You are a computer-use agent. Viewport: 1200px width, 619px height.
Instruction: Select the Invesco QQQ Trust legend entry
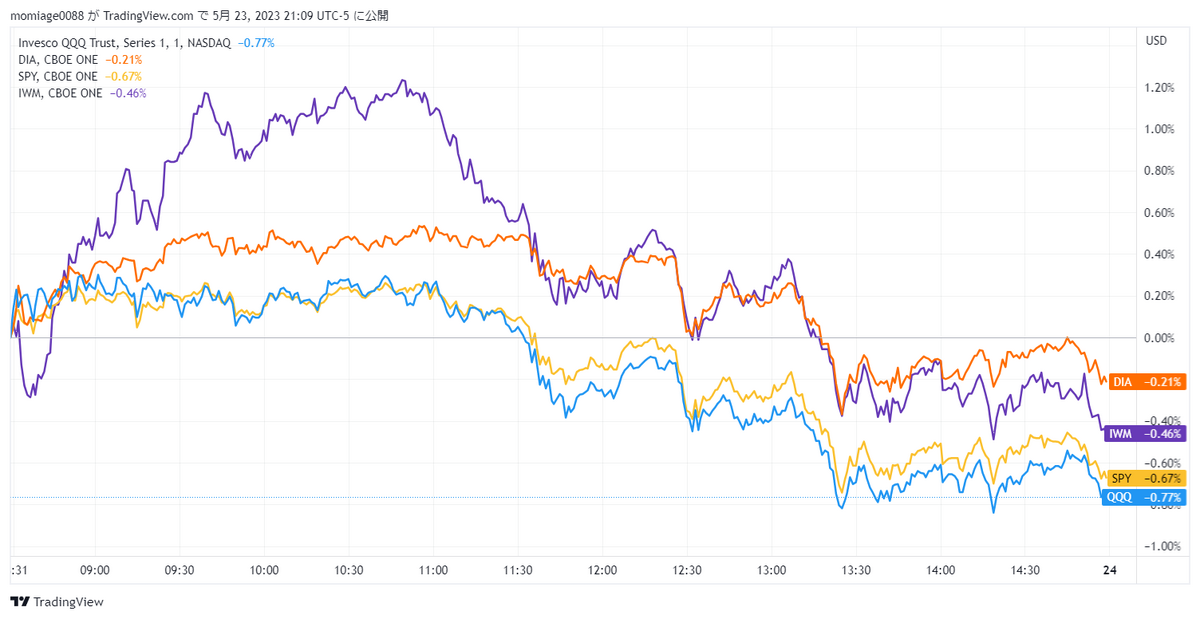click(x=125, y=43)
